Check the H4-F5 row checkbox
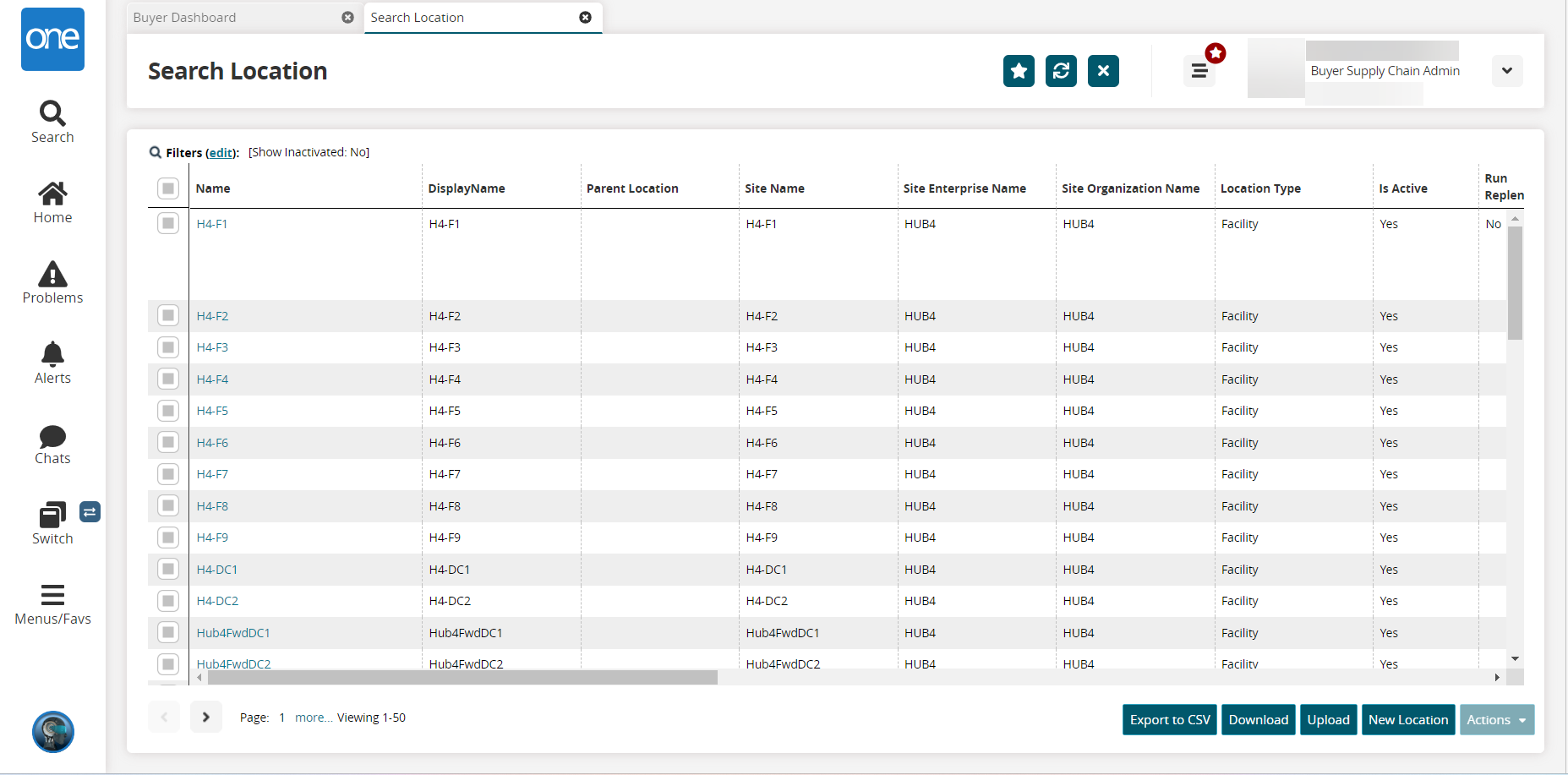The width and height of the screenshot is (1568, 775). (168, 411)
